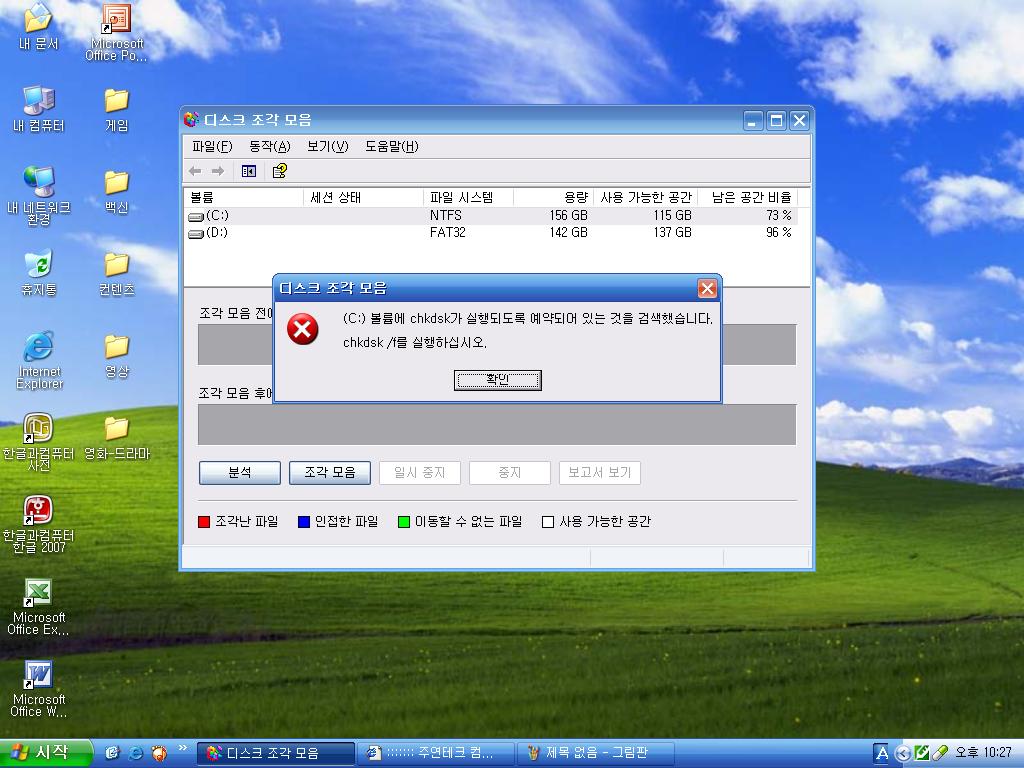Open the Microsoft Office PowerPoint desktop shortcut
Screen dimensions: 1024x768
coord(116,31)
